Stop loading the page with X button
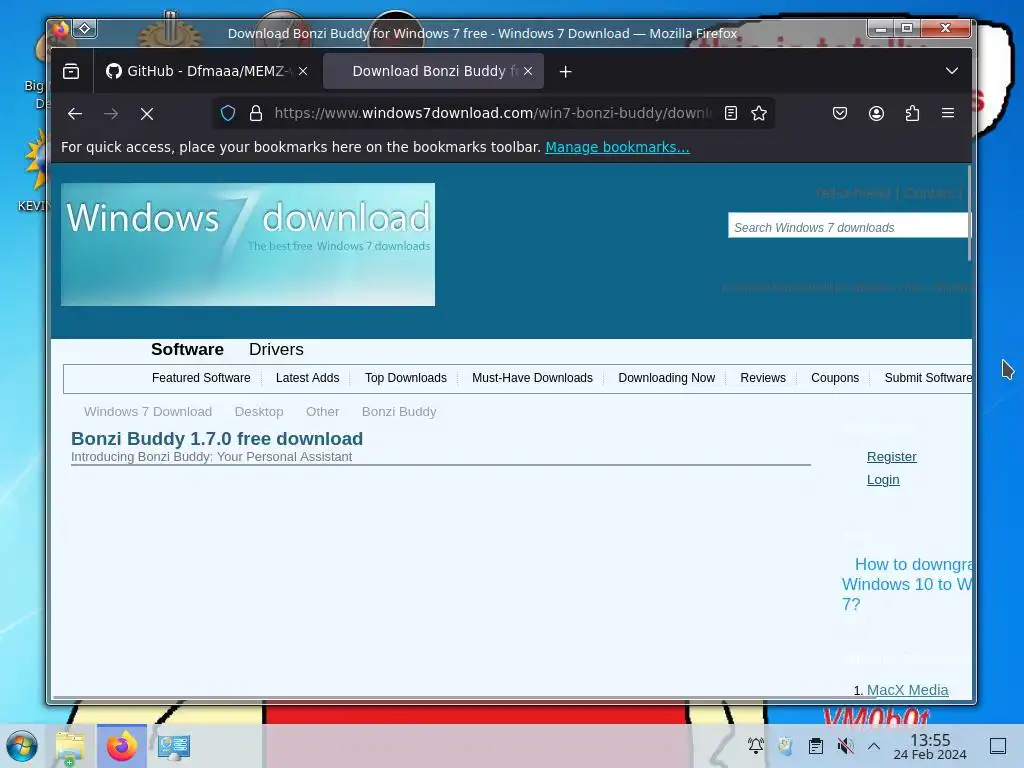 click(147, 114)
